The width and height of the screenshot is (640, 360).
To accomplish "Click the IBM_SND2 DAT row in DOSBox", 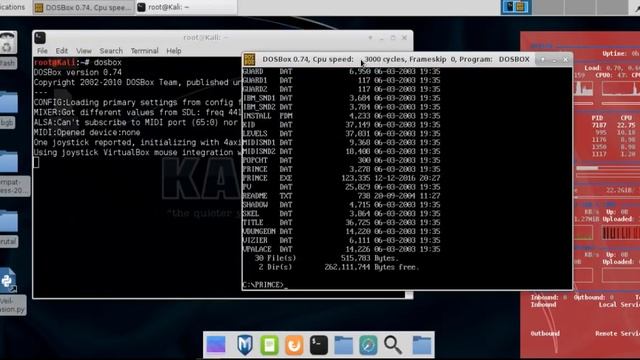I will (341, 107).
